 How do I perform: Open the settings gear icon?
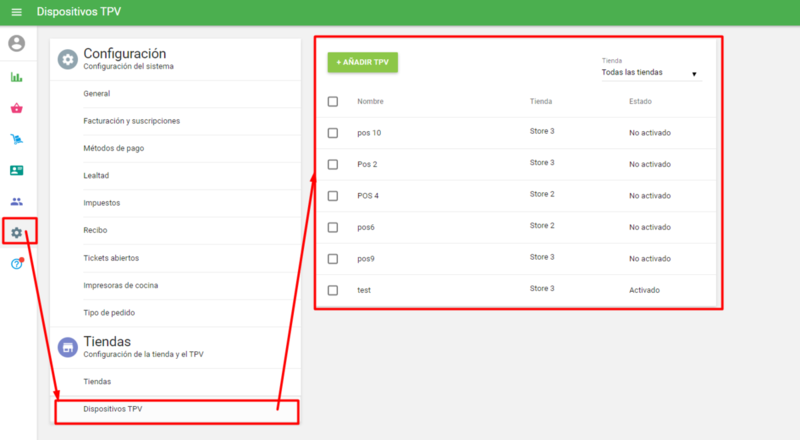[x=16, y=232]
